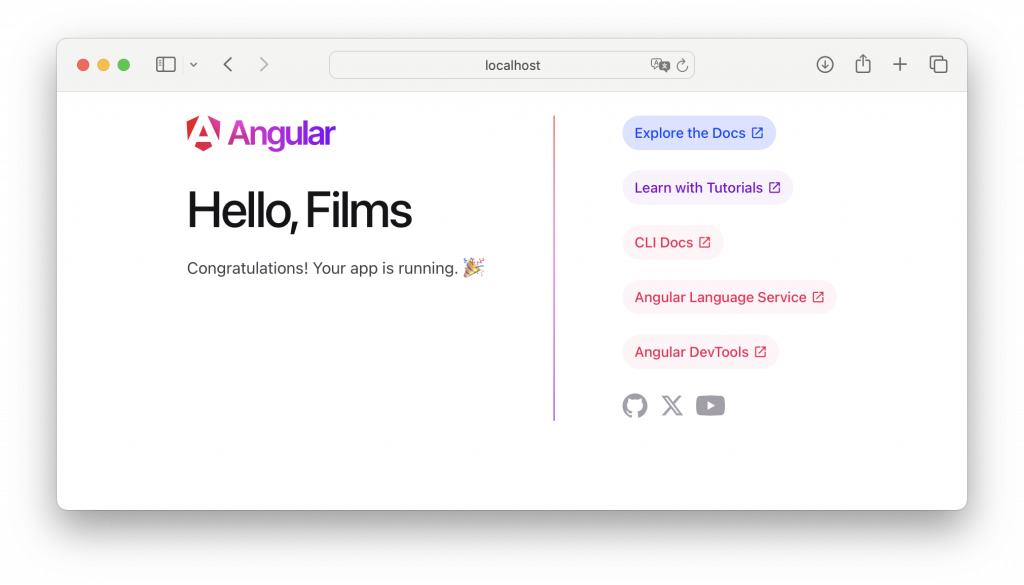
Task: Open the Angular DevTools link
Action: click(700, 352)
